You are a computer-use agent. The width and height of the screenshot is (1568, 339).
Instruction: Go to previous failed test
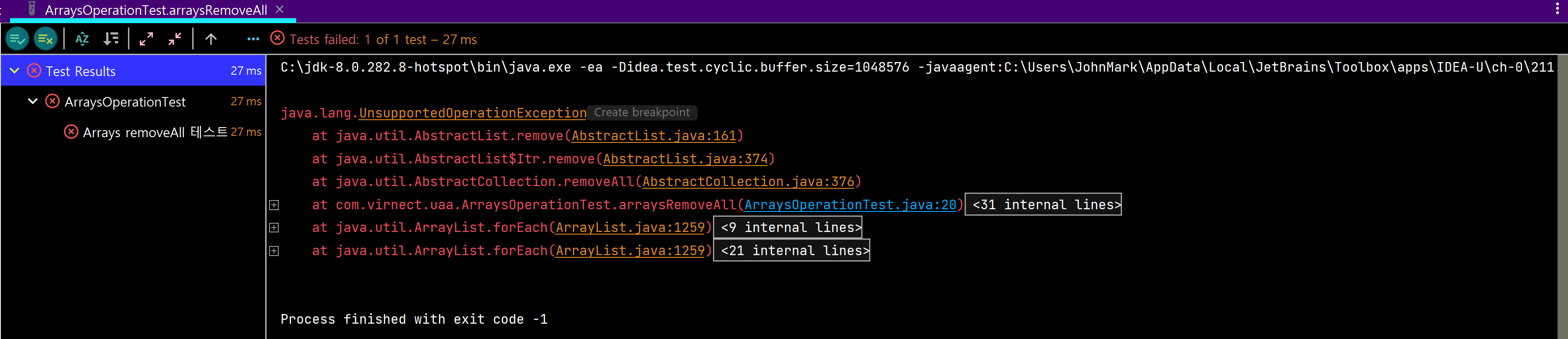[x=211, y=40]
